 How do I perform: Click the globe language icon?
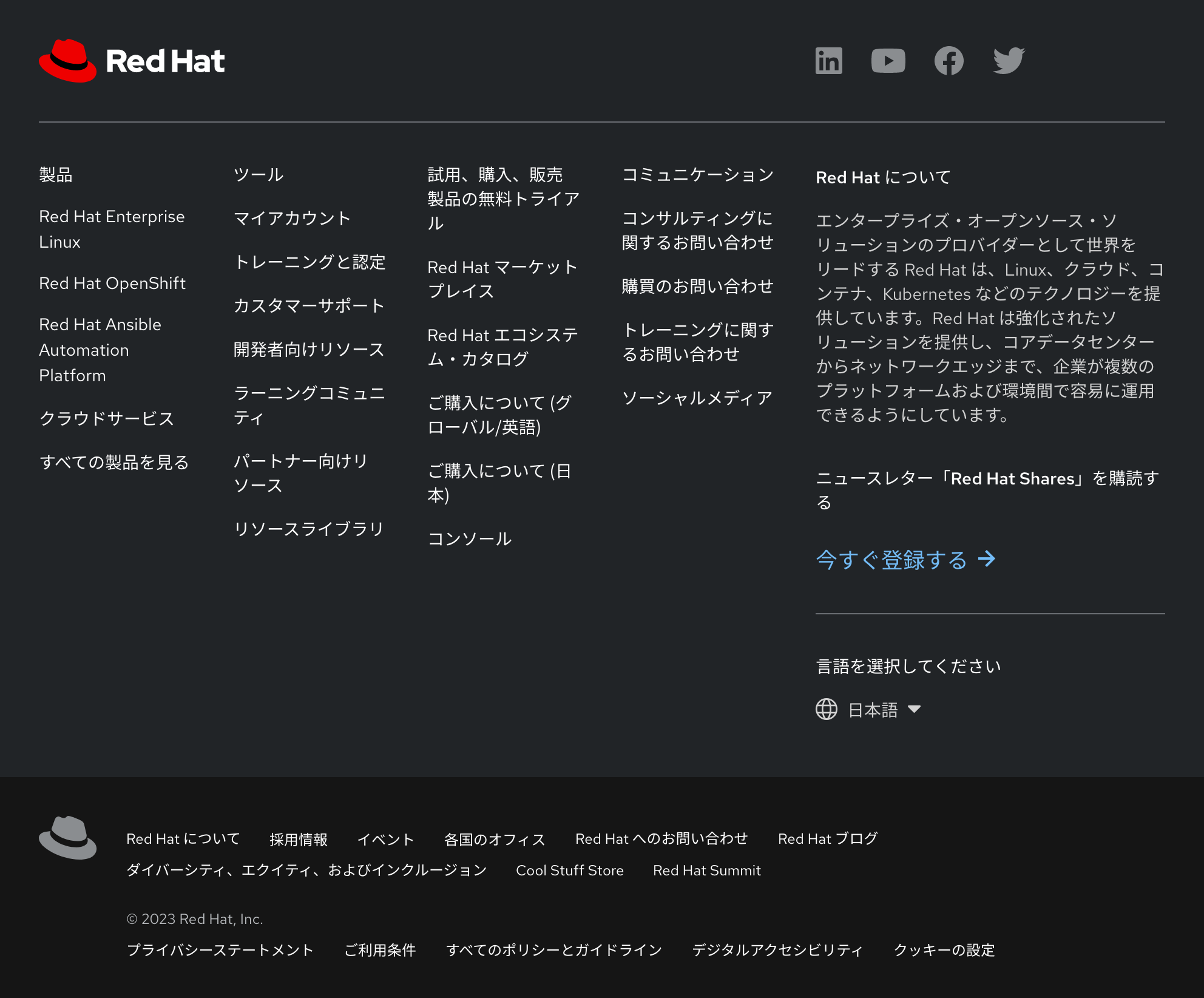[x=827, y=708]
